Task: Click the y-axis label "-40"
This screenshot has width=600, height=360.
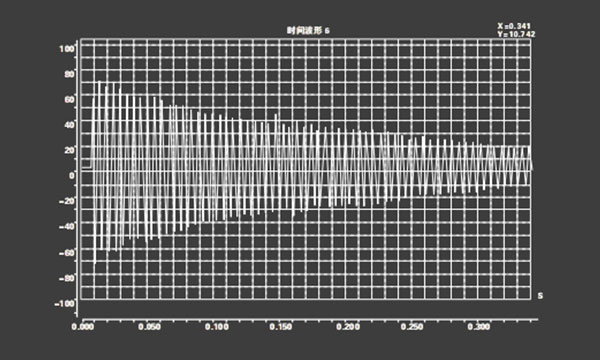Action: (67, 226)
